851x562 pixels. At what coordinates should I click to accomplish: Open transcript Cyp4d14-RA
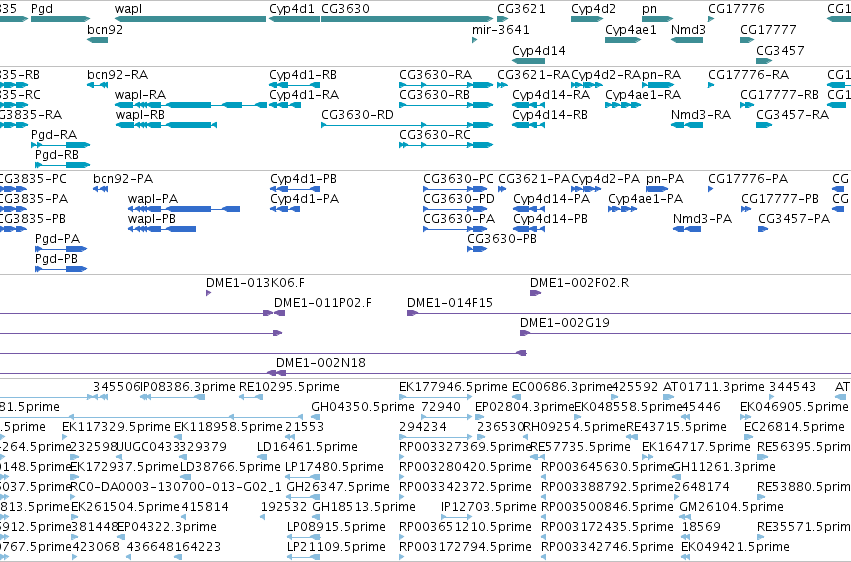551,95
